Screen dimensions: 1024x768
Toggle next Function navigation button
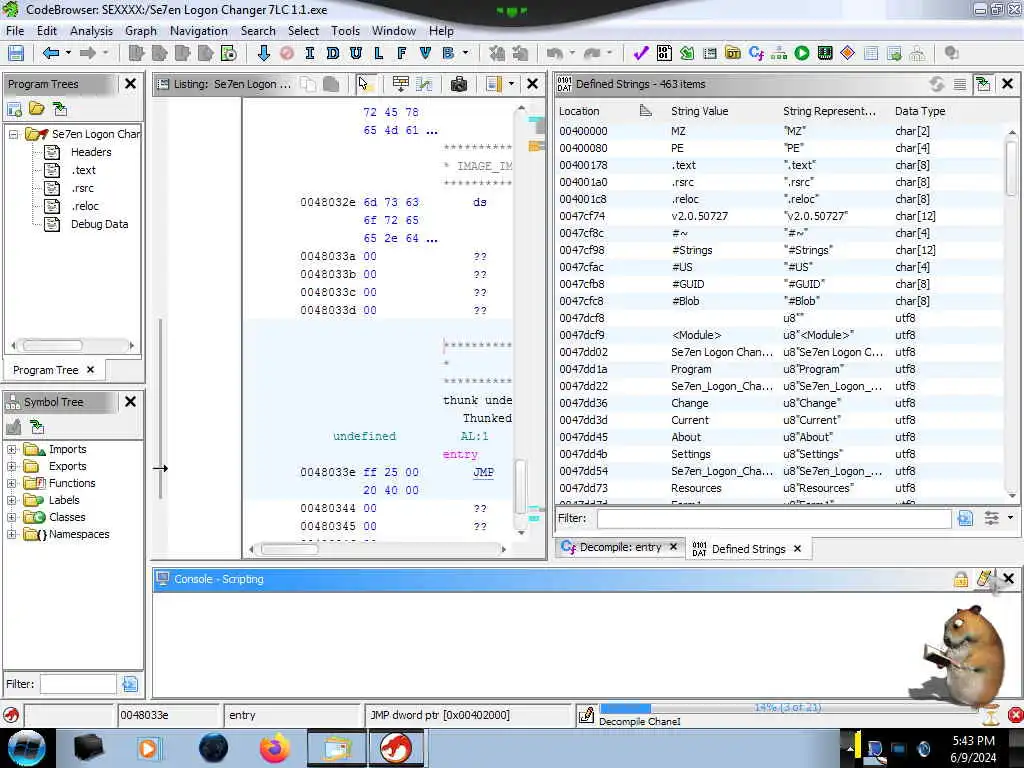[x=402, y=54]
